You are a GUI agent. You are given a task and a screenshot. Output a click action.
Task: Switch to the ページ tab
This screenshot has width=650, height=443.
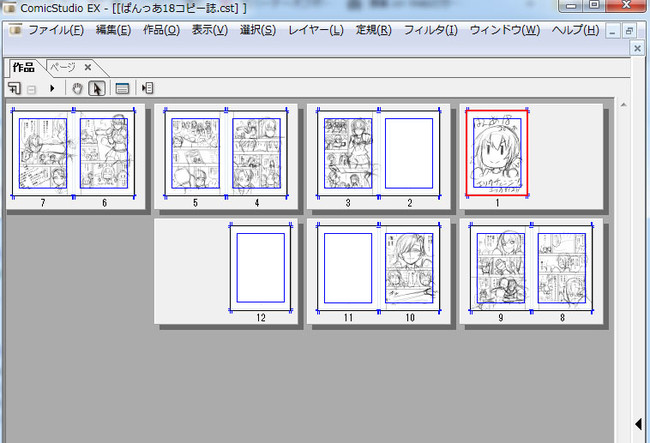click(x=63, y=67)
